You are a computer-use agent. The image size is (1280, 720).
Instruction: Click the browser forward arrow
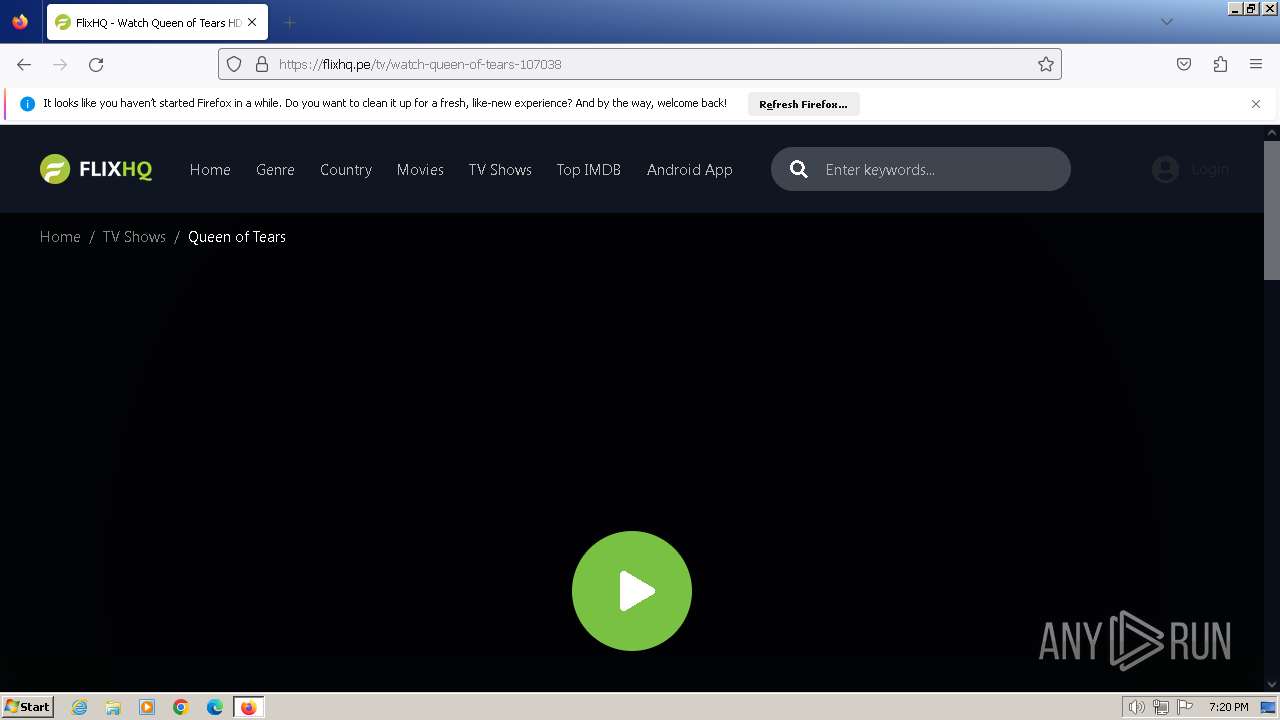point(60,64)
